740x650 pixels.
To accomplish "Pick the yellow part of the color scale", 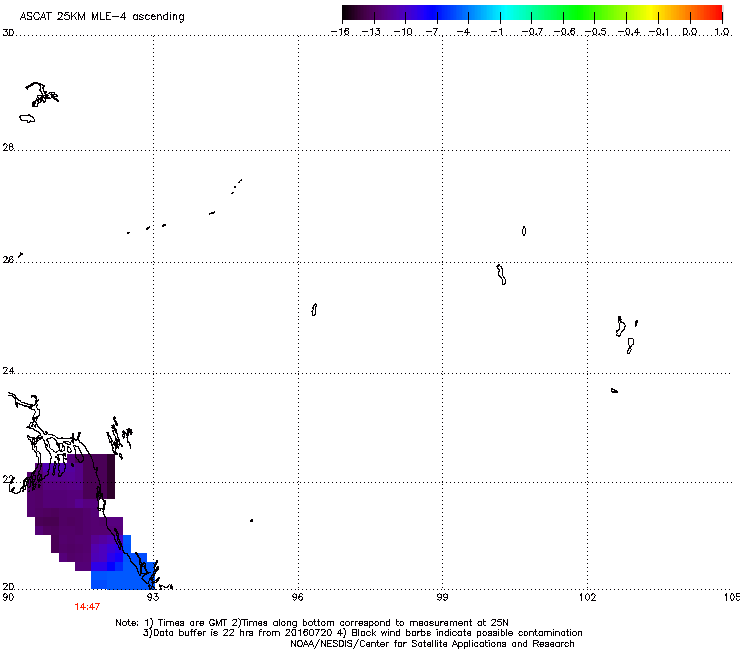I will pos(649,12).
